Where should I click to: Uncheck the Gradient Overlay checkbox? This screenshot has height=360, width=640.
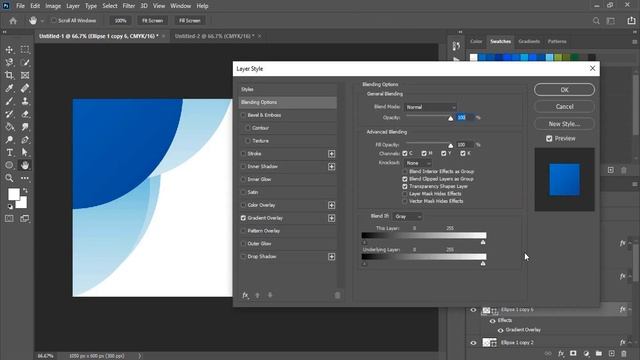click(x=243, y=218)
